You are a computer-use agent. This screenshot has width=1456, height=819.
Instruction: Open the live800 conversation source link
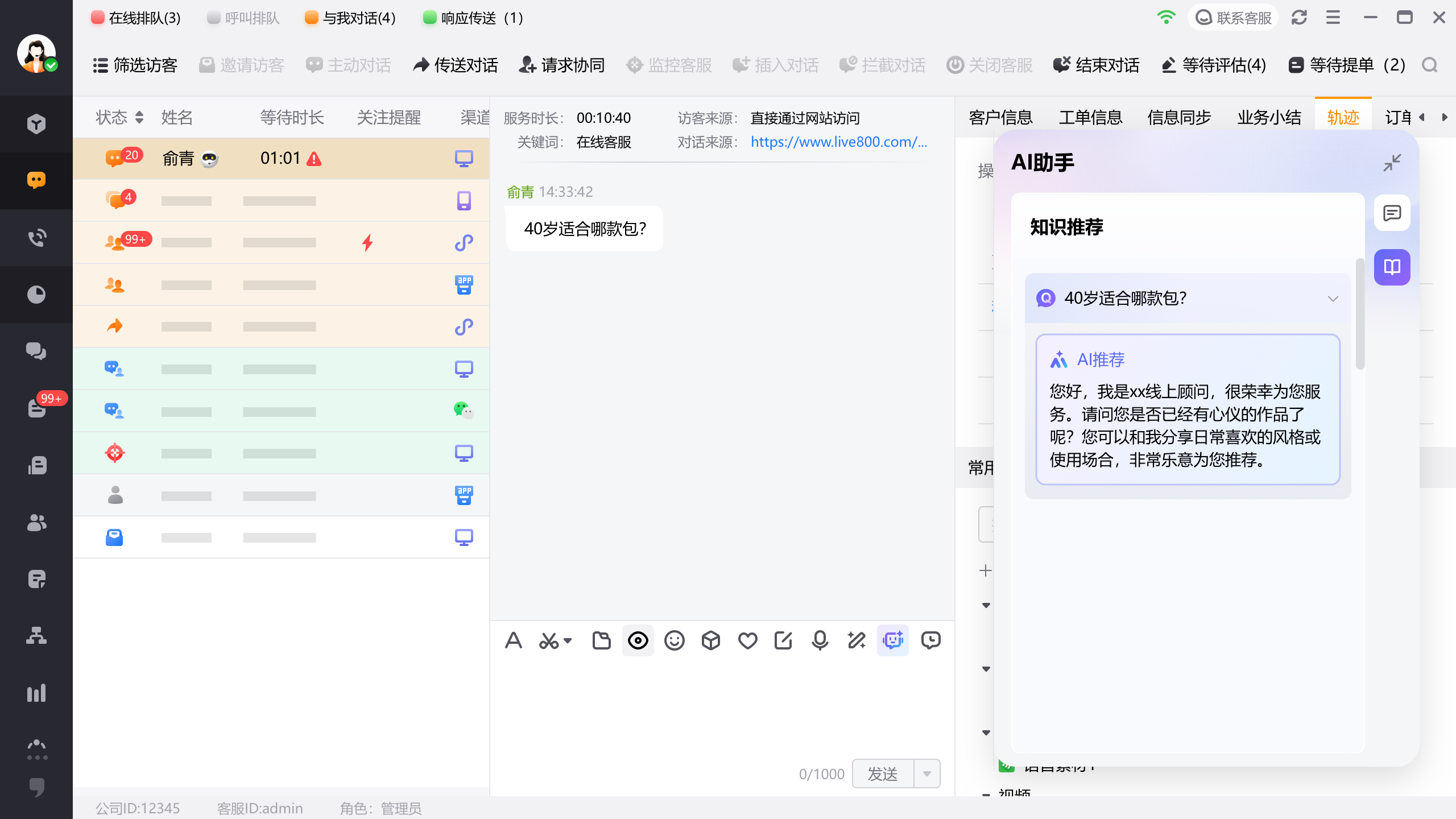(x=839, y=142)
